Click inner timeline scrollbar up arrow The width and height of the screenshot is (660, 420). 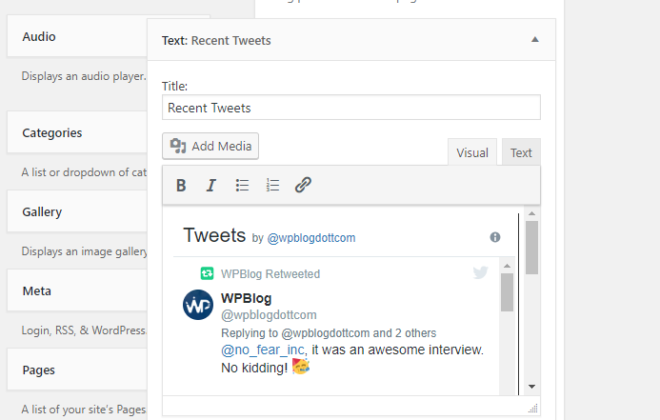[x=507, y=266]
